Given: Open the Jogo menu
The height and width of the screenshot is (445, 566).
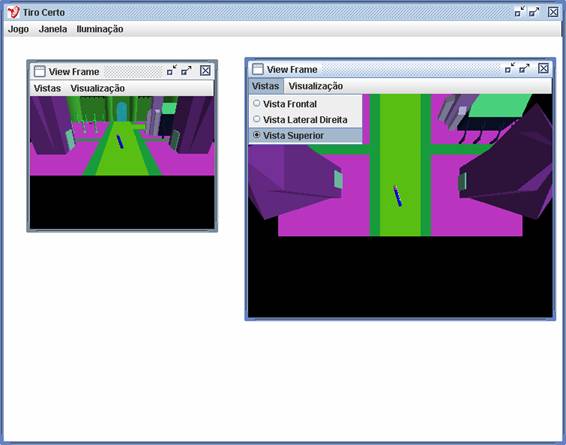Looking at the screenshot, I should click(18, 29).
